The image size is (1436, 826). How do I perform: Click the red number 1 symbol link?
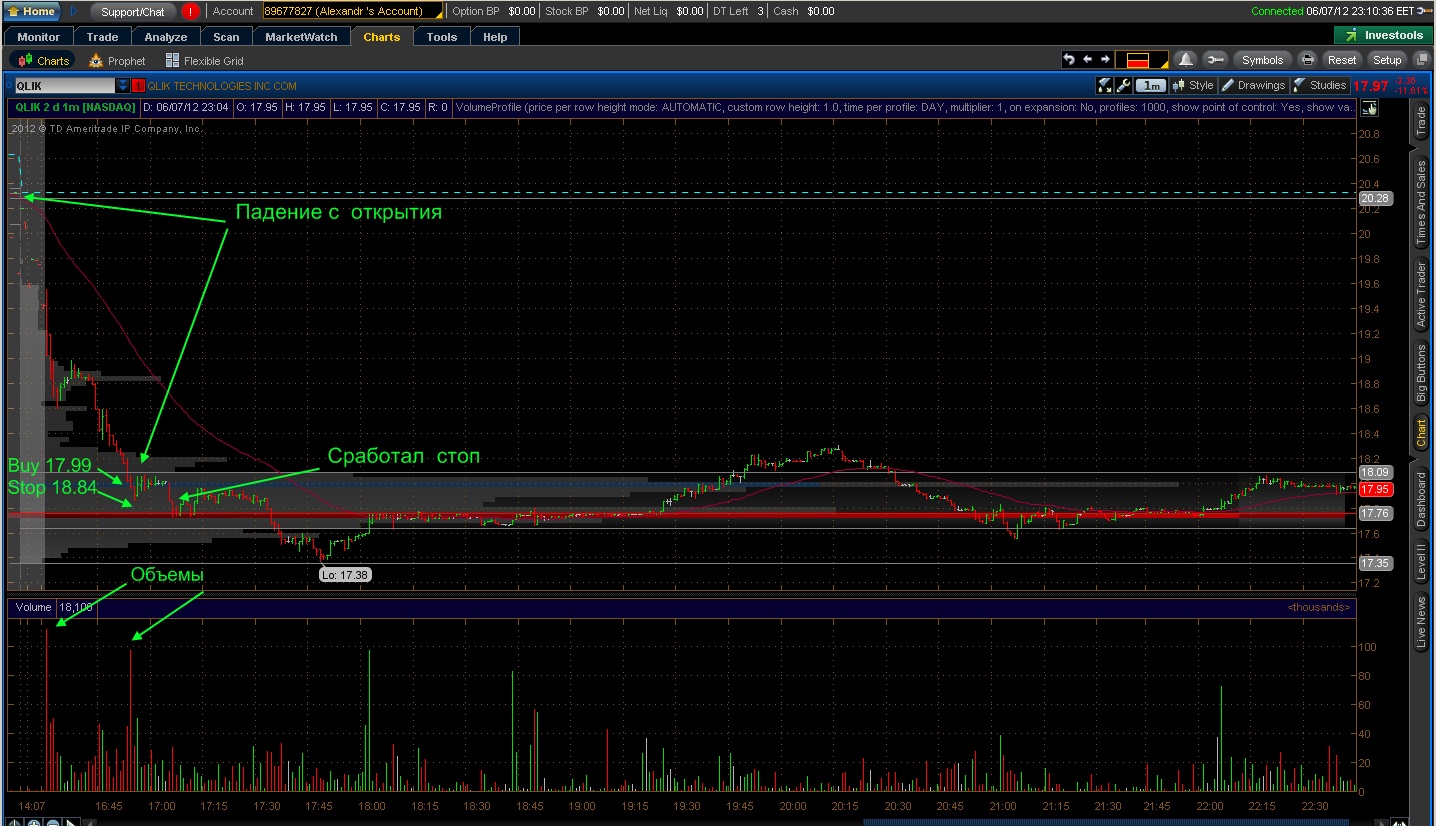138,86
